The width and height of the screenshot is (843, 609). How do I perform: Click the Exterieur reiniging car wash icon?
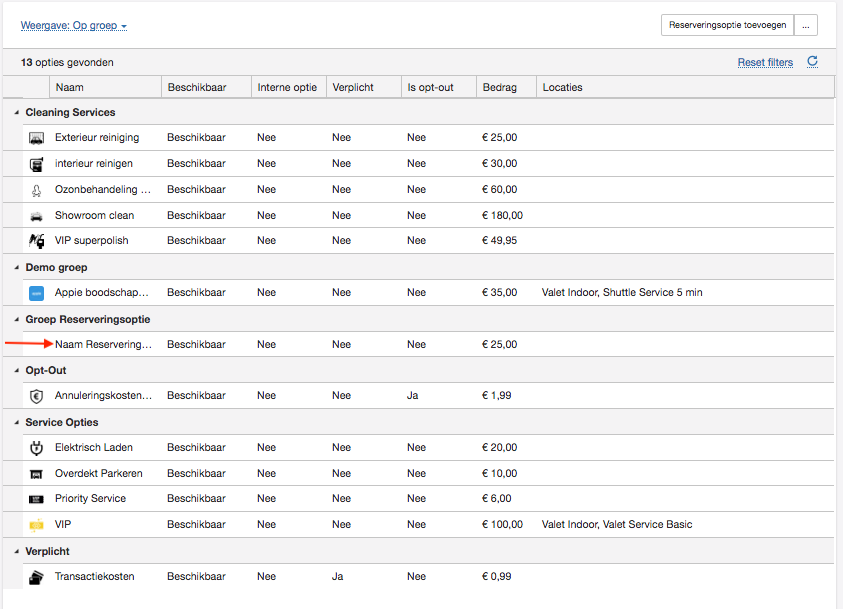36,138
